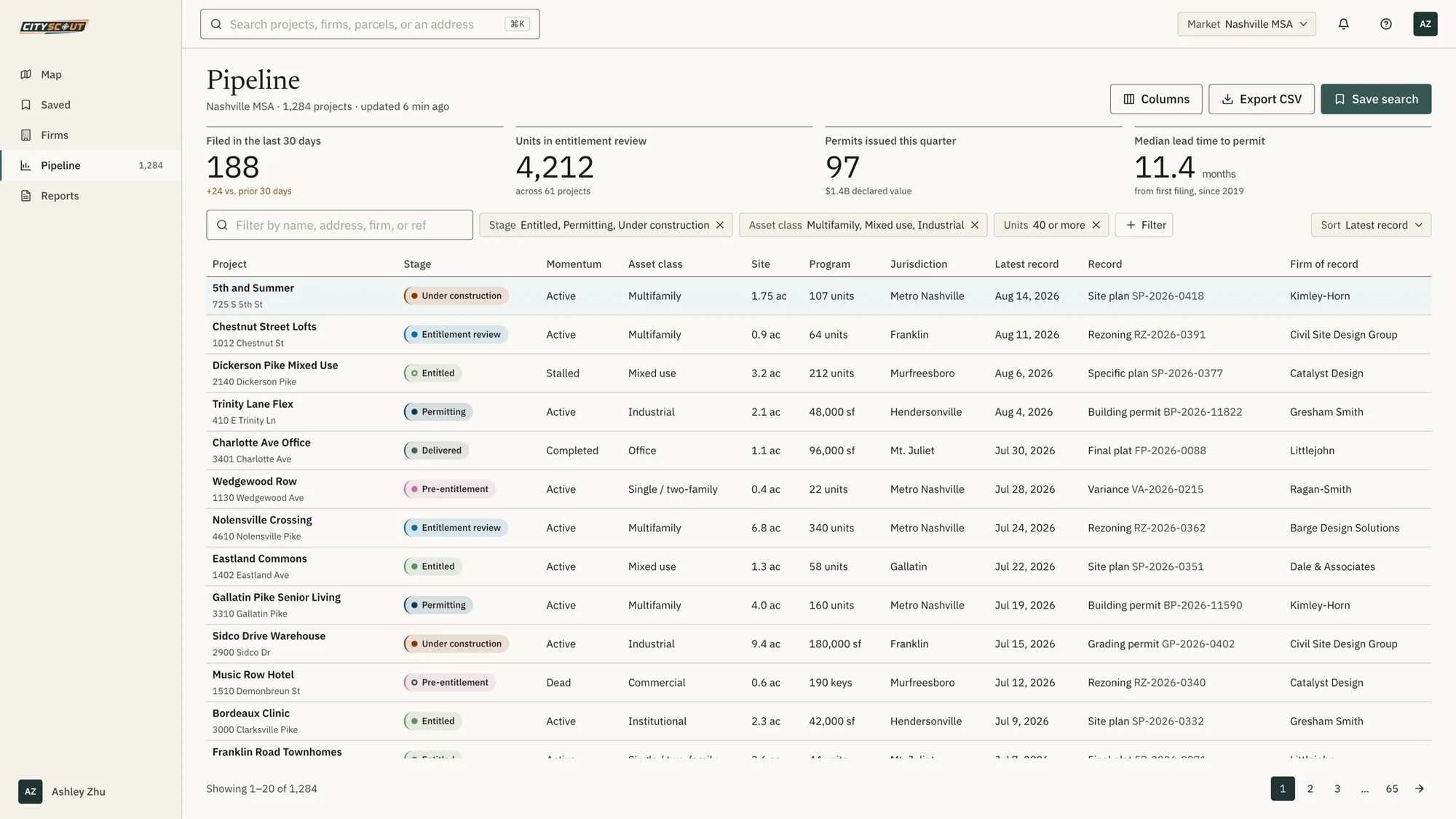Export the pipeline as CSV
Screen dimensions: 1456x819
tap(1262, 99)
